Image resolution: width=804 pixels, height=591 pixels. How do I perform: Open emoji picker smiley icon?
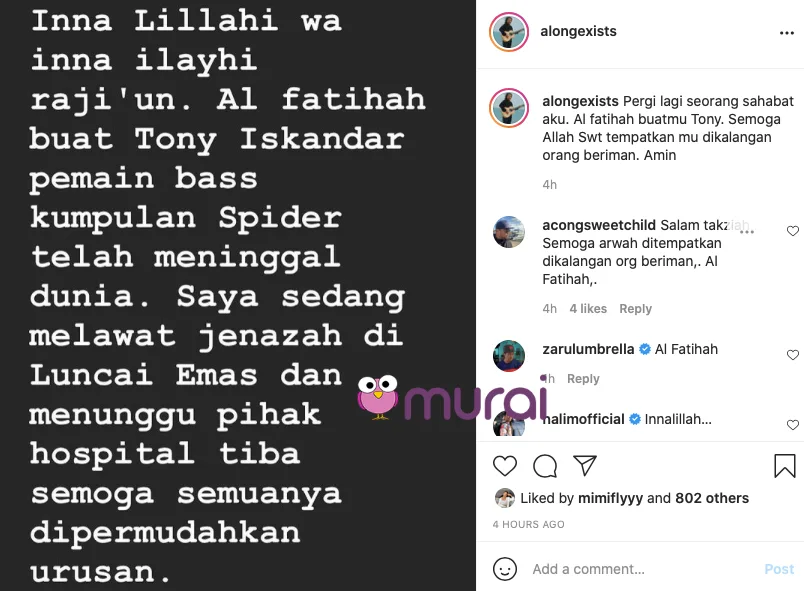505,569
